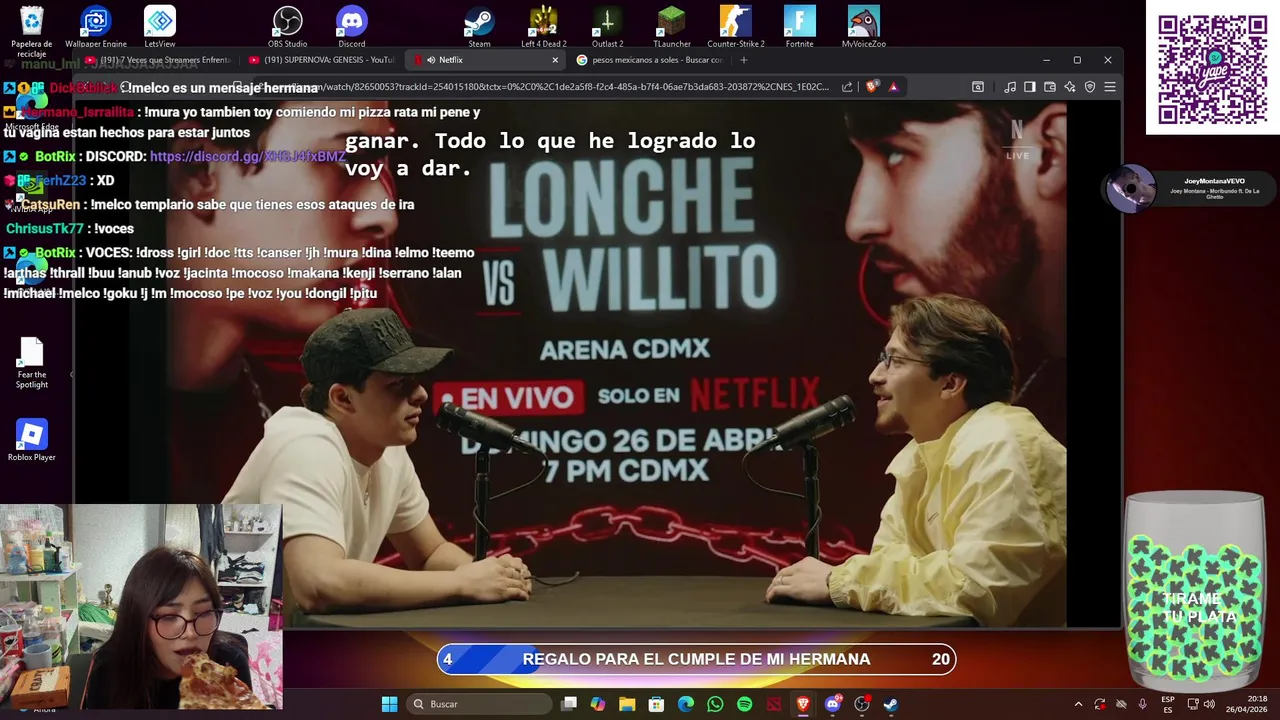Screen dimensions: 1280x720
Task: Open Microsoft Edge from the taskbar
Action: click(x=686, y=704)
